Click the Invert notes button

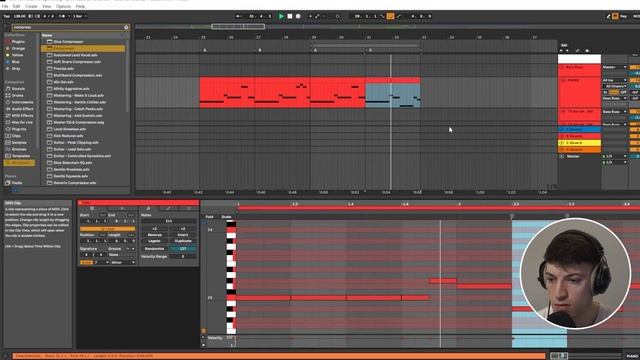[183, 235]
